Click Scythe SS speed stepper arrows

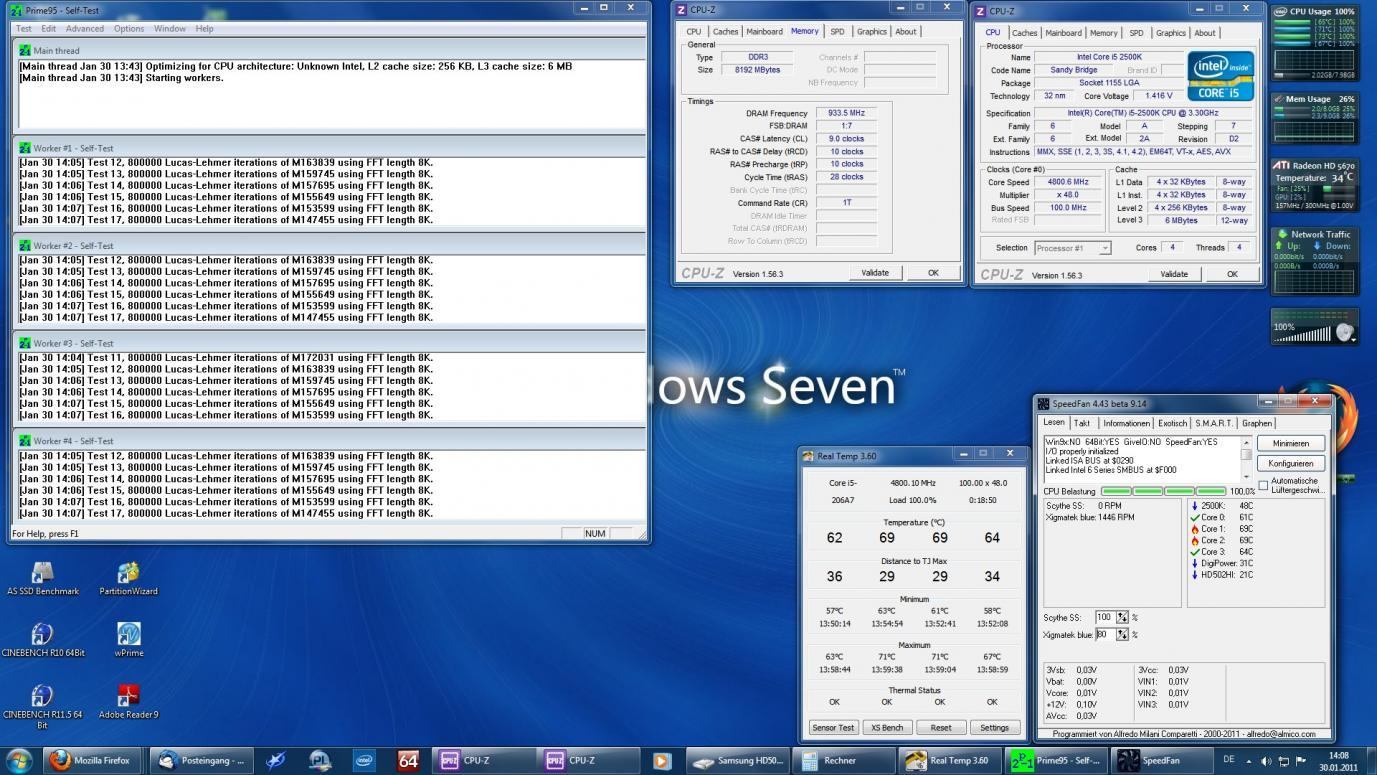click(x=1122, y=618)
